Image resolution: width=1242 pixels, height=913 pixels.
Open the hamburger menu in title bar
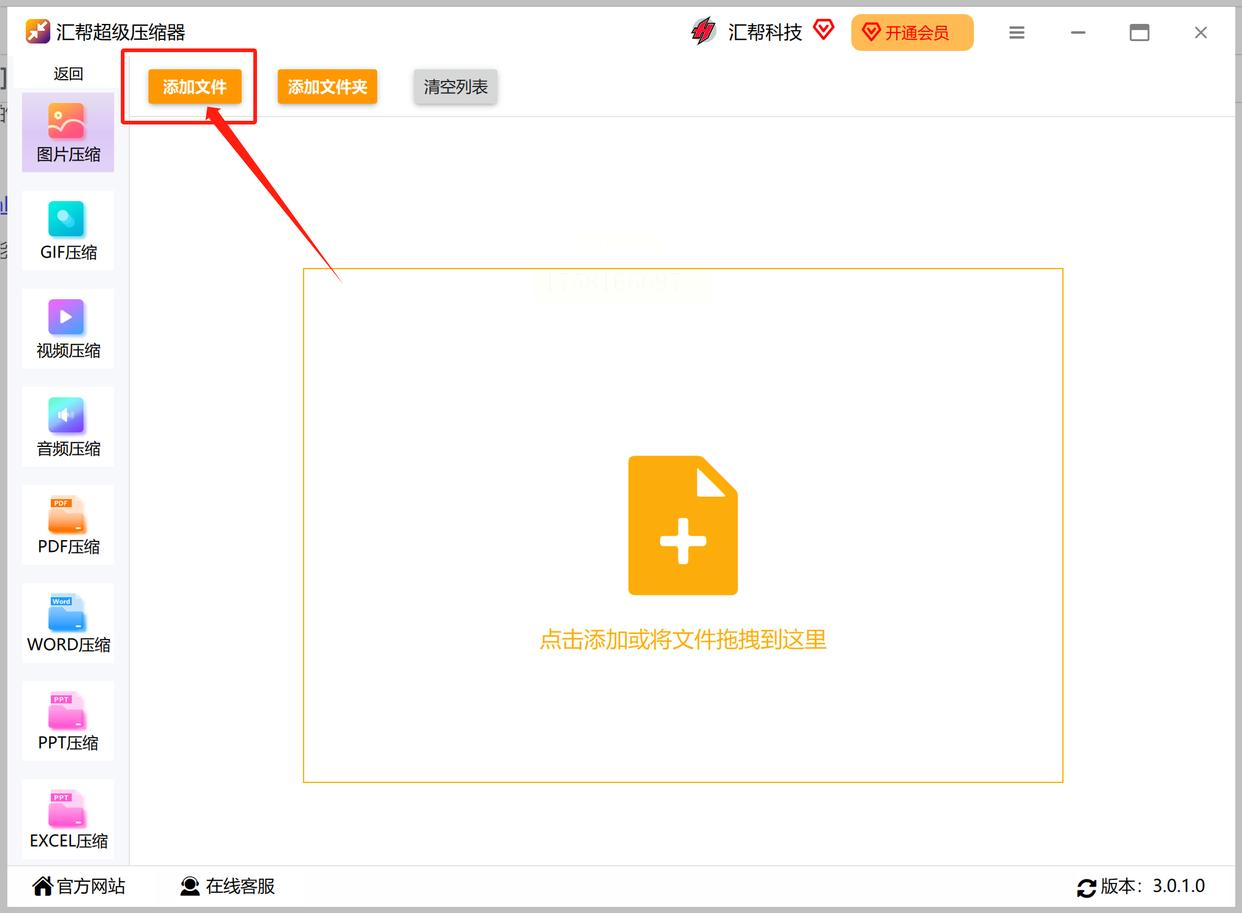pos(1017,33)
